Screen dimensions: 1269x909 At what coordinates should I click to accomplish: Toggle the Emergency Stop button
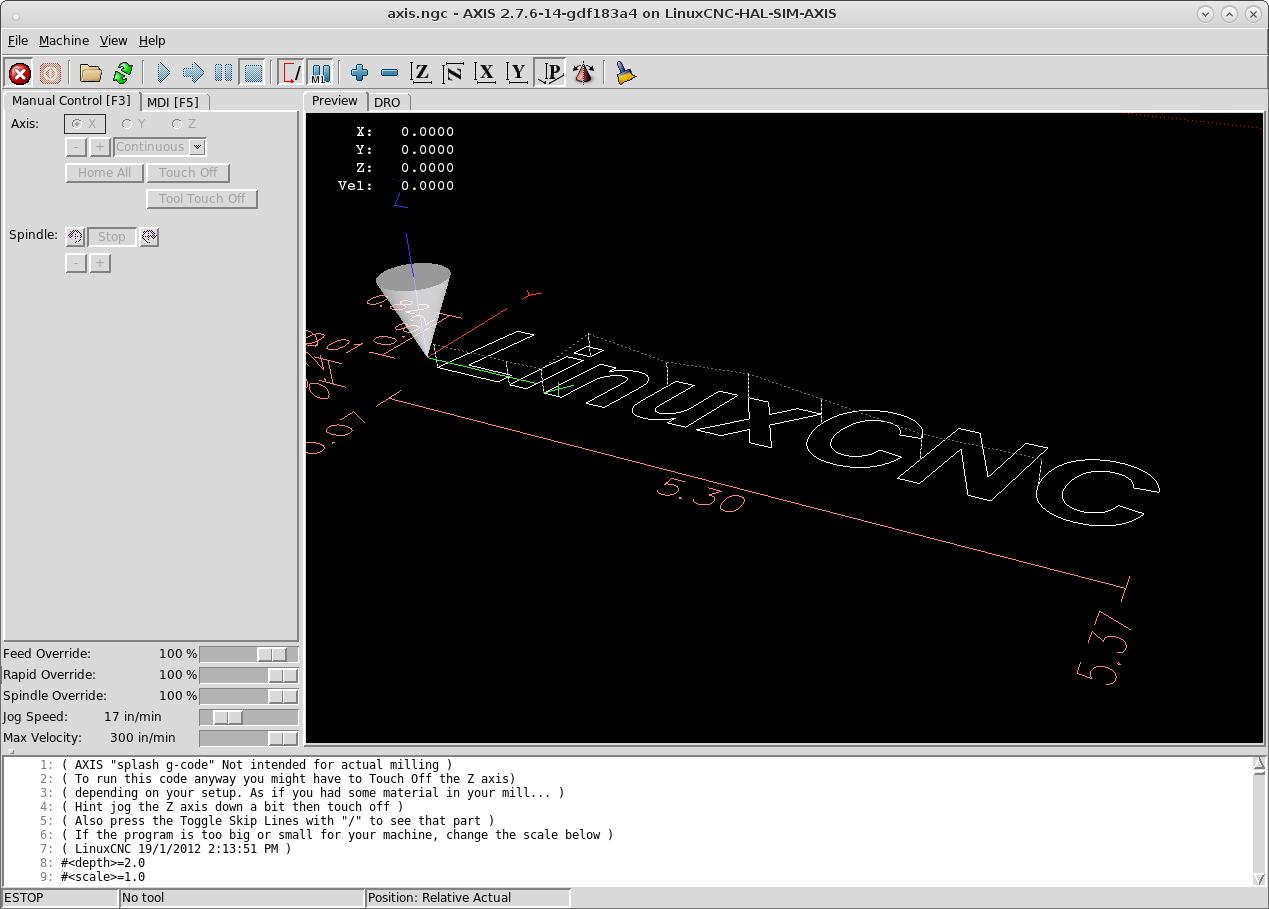tap(19, 73)
